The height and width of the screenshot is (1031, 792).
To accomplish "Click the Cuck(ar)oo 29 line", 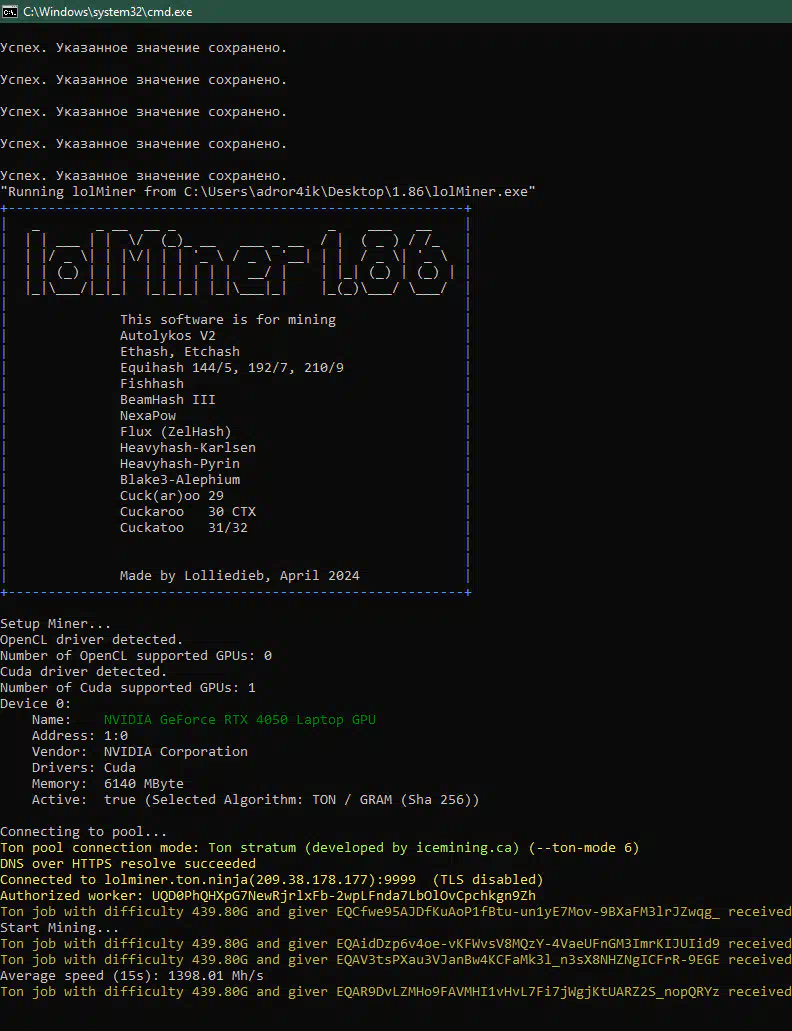I will pyautogui.click(x=172, y=496).
